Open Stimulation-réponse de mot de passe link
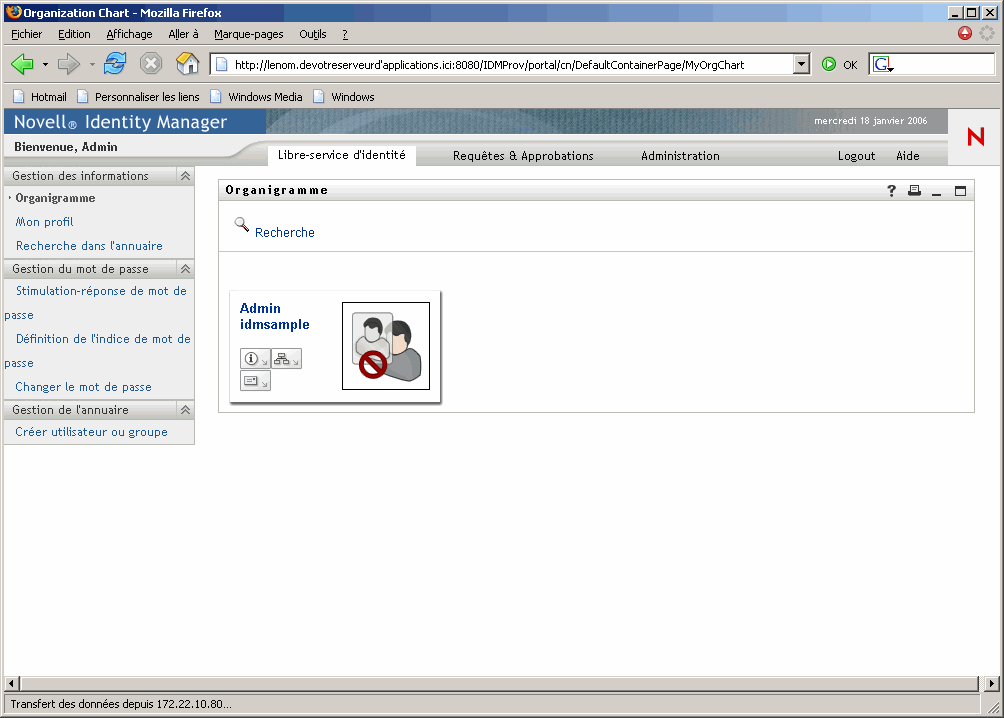The width and height of the screenshot is (1004, 718). coord(101,291)
